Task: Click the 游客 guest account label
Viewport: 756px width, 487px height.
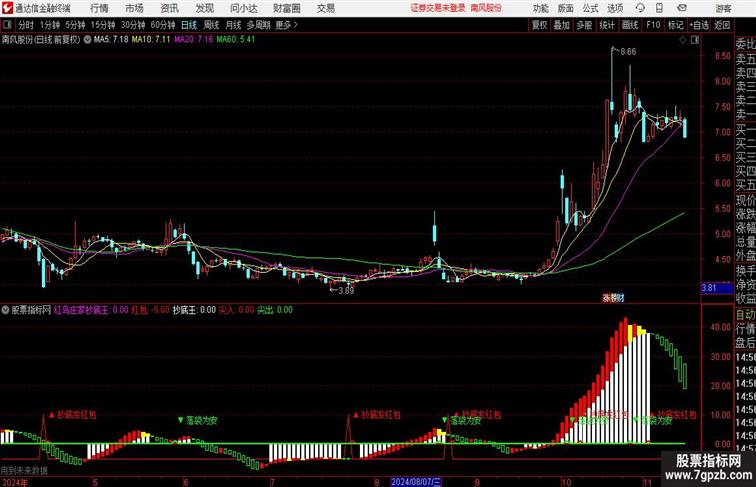Action: pyautogui.click(x=723, y=8)
